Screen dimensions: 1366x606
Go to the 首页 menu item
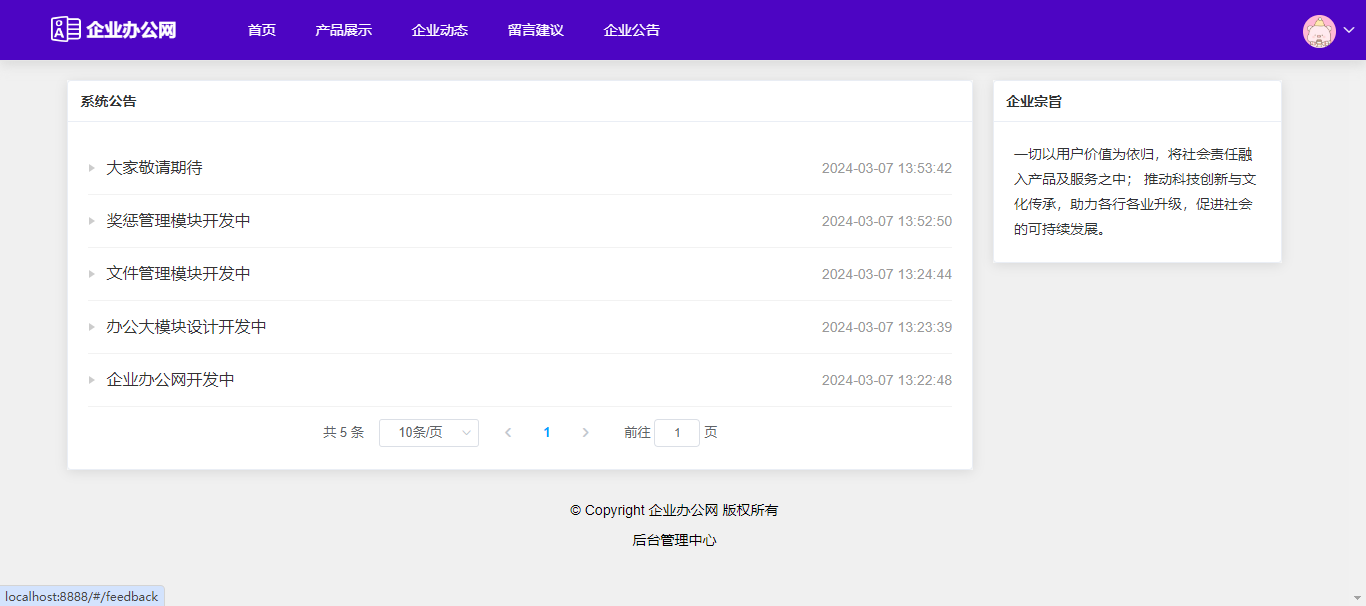coord(262,30)
